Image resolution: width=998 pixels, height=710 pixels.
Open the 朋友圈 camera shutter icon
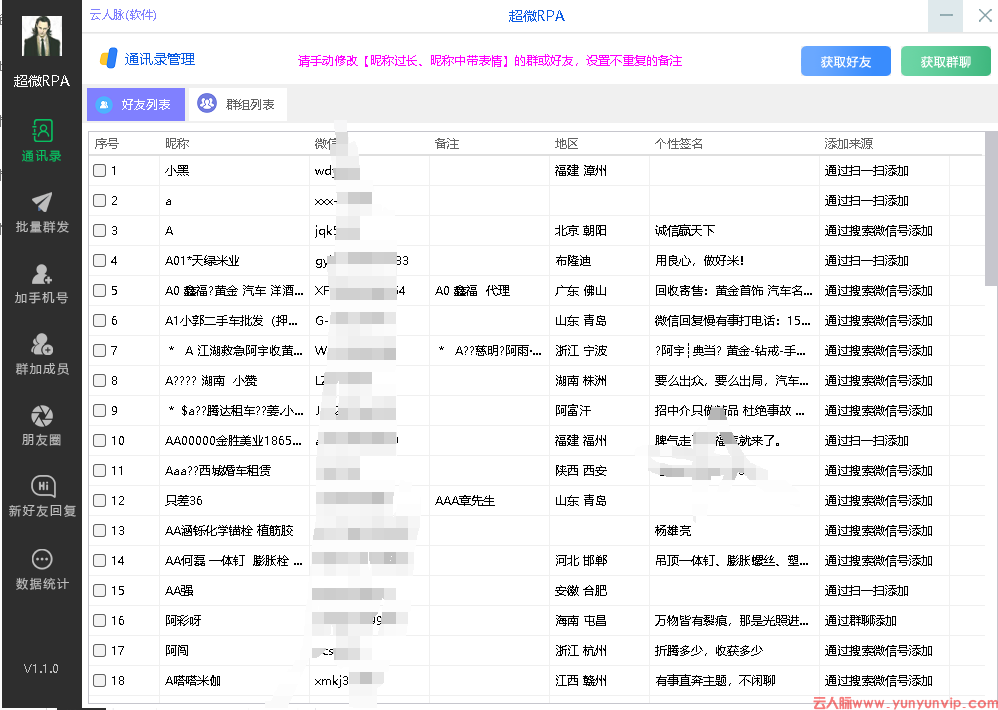point(42,416)
